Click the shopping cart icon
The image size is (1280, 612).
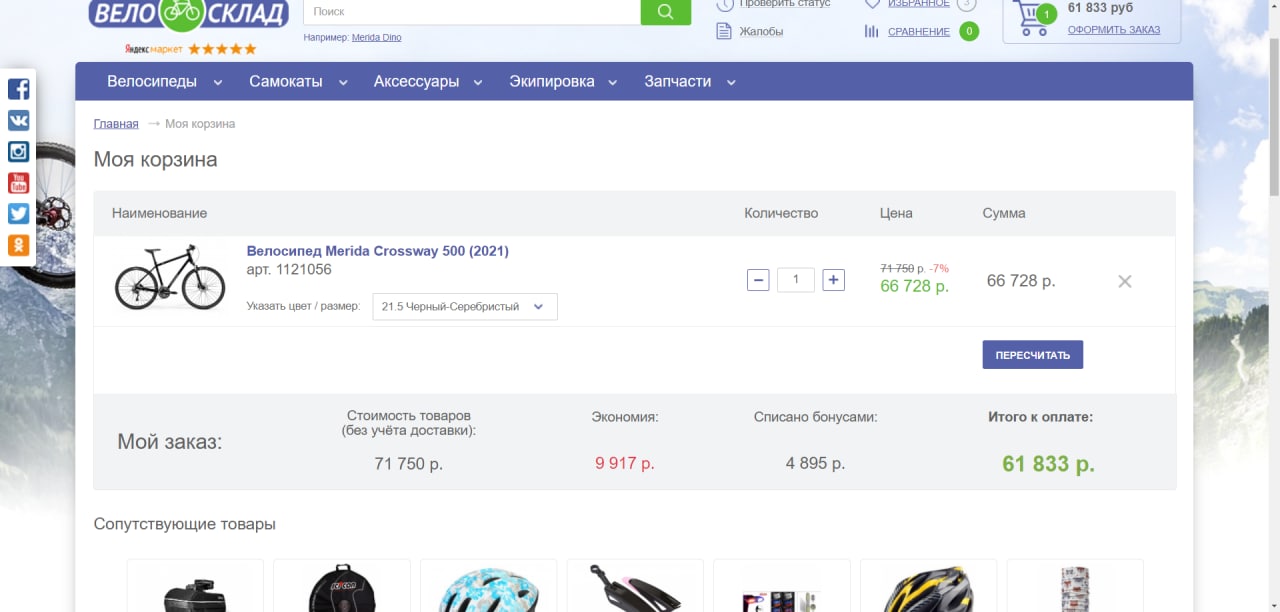click(x=1032, y=18)
